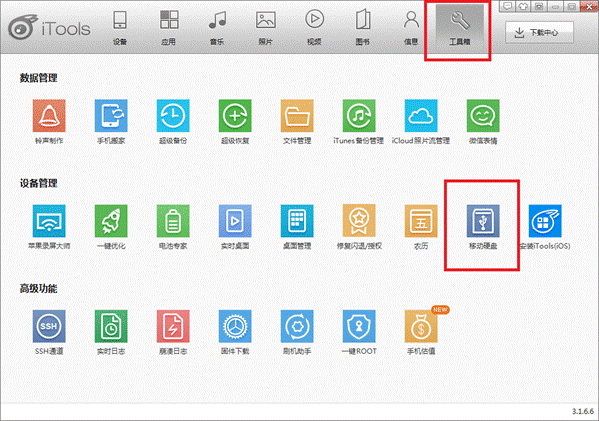
Task: Launch 手机搬家 phone migration tool
Action: click(x=111, y=116)
